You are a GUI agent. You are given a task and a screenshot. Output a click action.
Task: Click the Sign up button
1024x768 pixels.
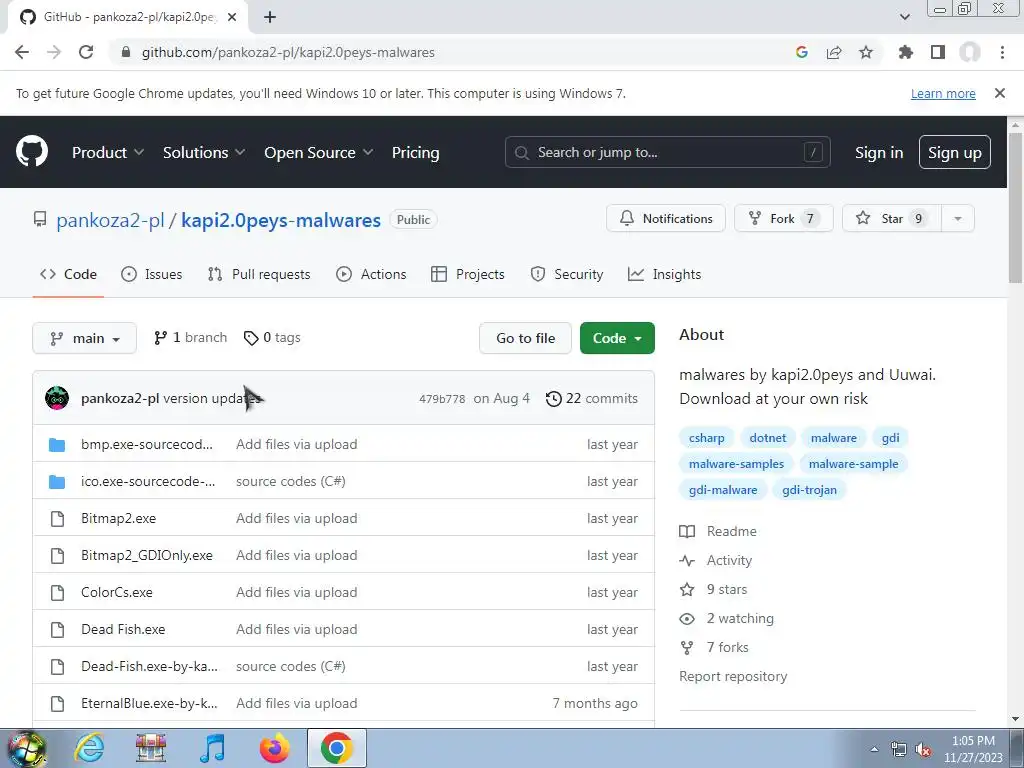click(x=954, y=152)
